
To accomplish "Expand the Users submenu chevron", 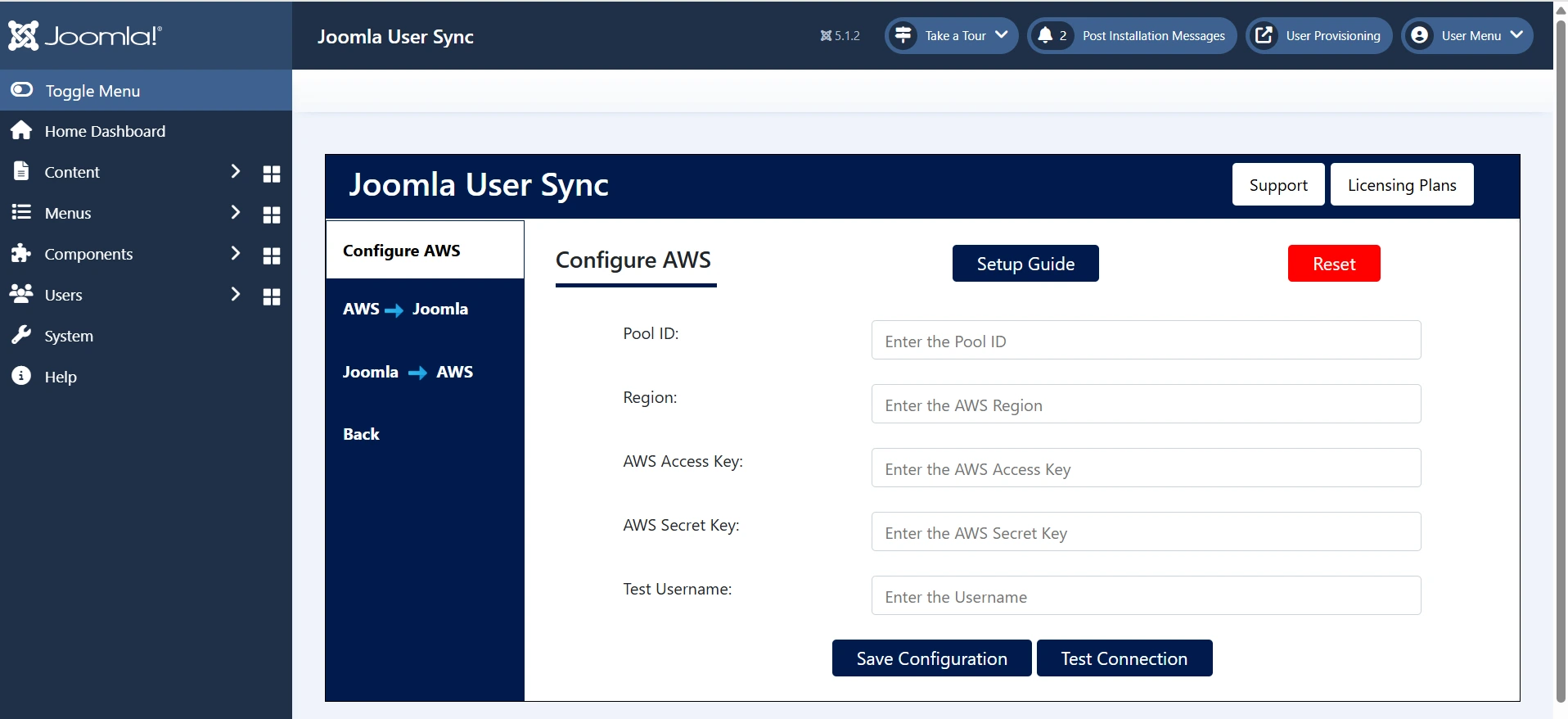I will (x=236, y=294).
